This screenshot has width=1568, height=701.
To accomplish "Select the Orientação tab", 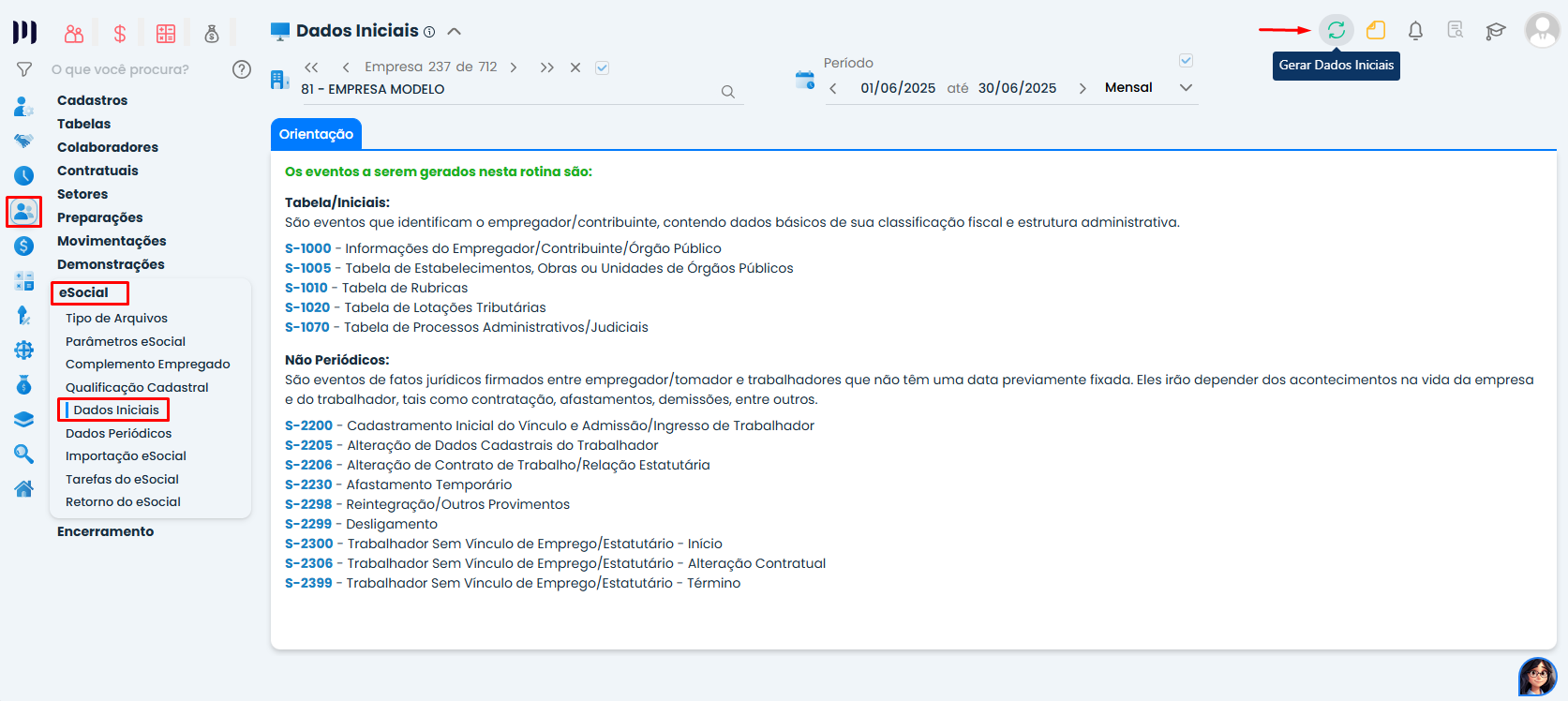I will tap(316, 134).
